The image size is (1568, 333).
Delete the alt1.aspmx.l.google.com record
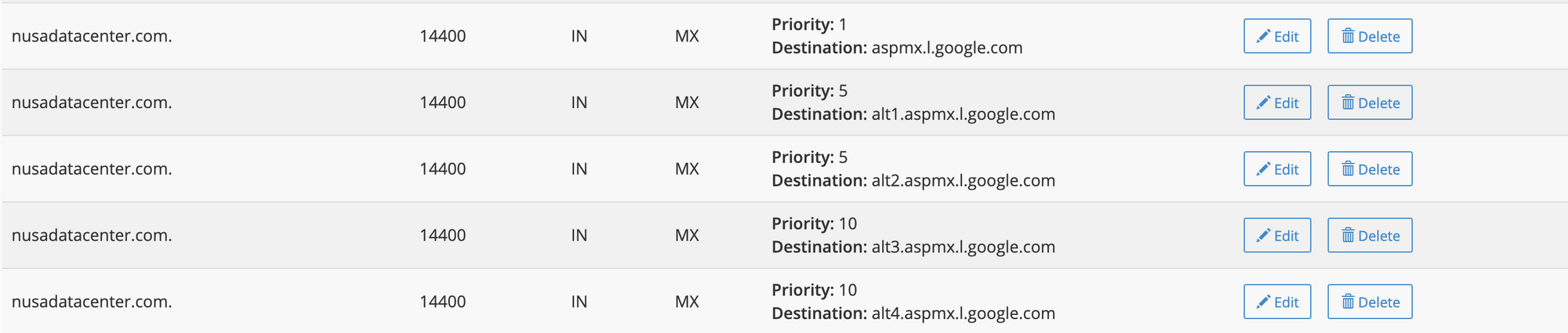(x=1370, y=103)
